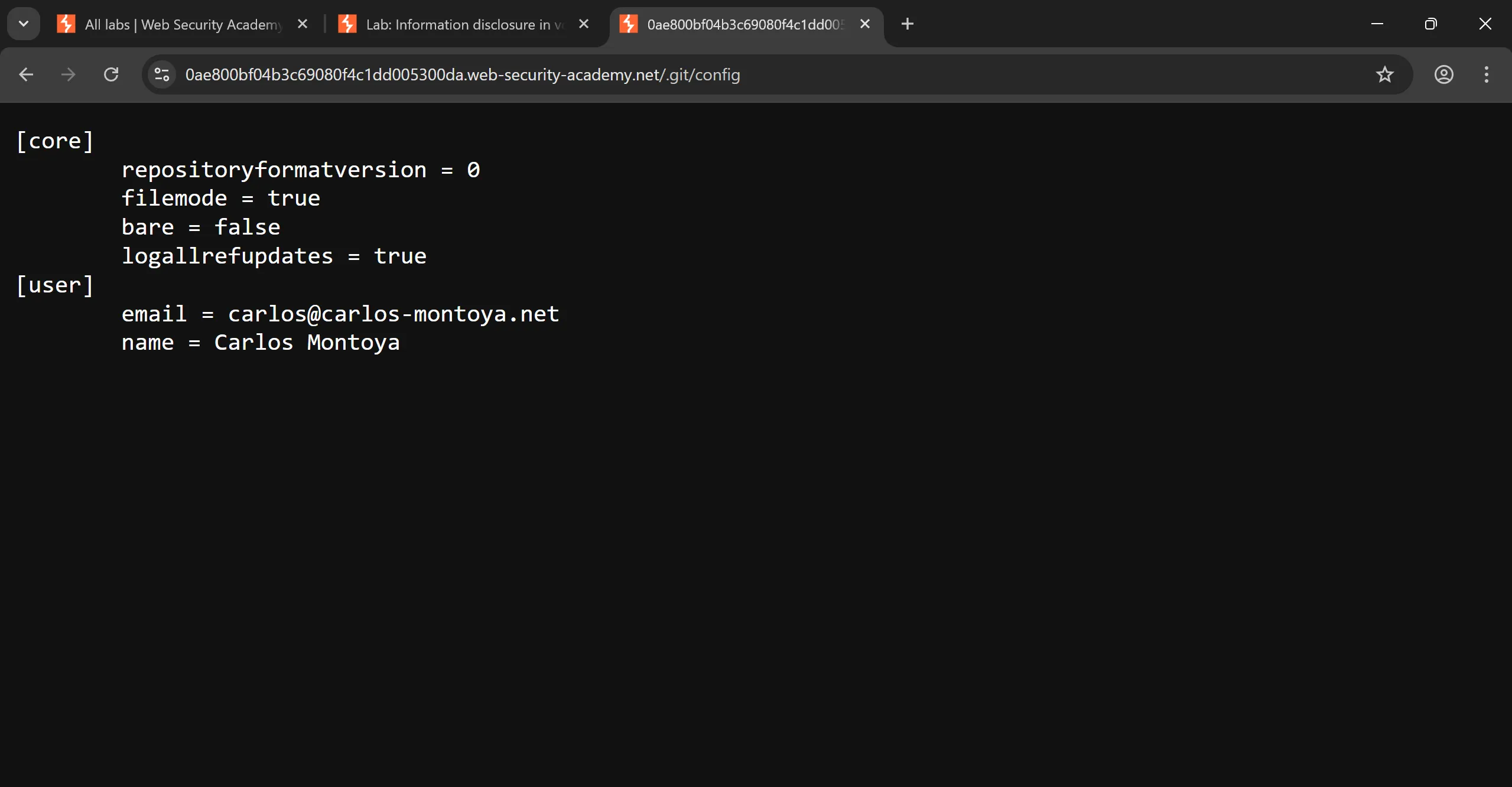Click the [core] section header text
Viewport: 1512px width, 787px height.
pyautogui.click(x=55, y=141)
